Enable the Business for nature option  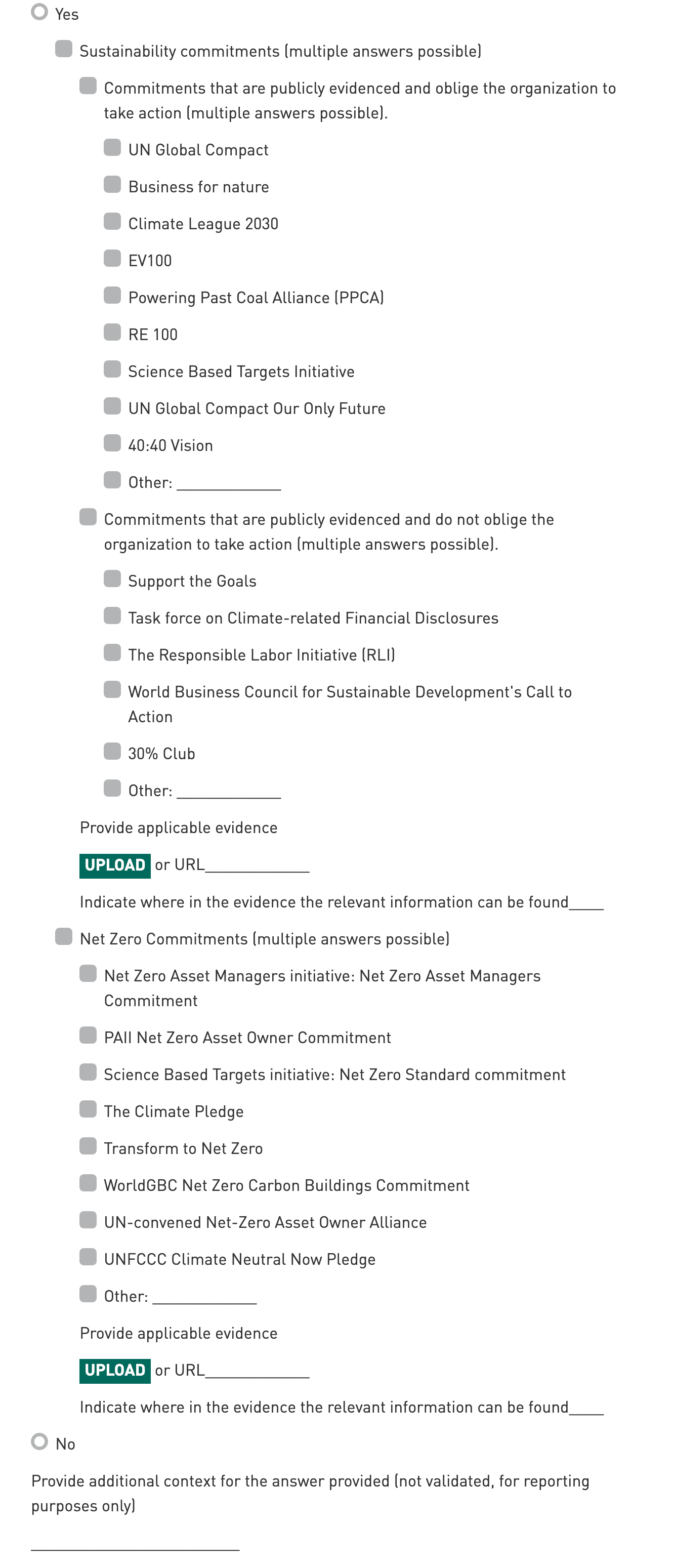[x=112, y=184]
